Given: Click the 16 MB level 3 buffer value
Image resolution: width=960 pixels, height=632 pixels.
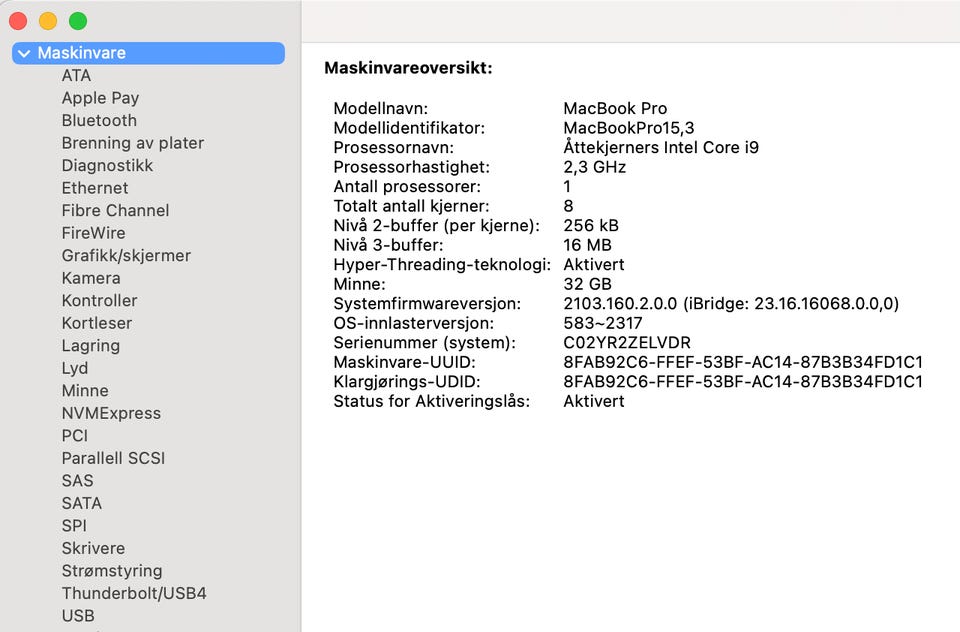Looking at the screenshot, I should click(x=587, y=246).
